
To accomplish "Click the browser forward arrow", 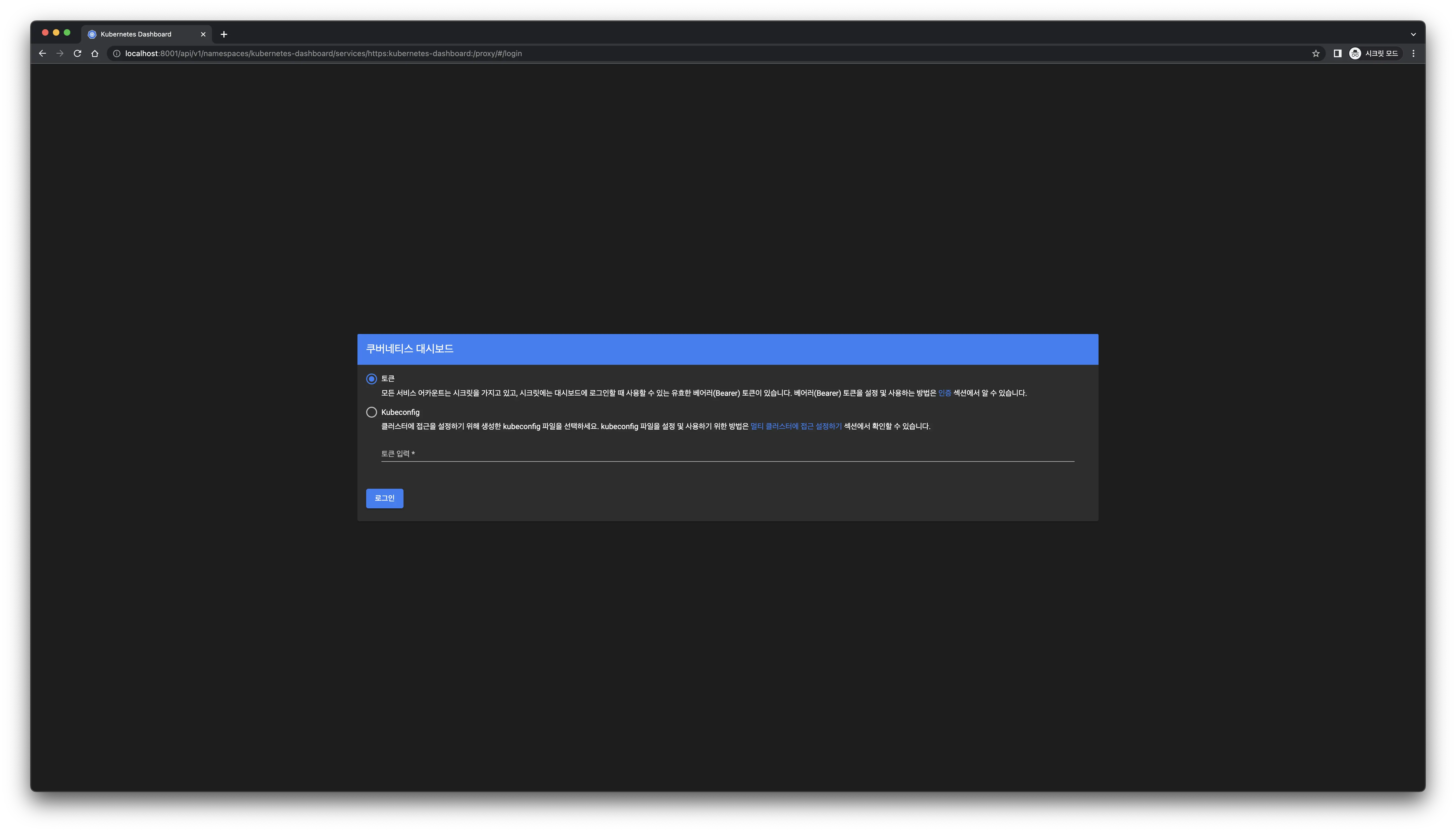I will tap(60, 53).
